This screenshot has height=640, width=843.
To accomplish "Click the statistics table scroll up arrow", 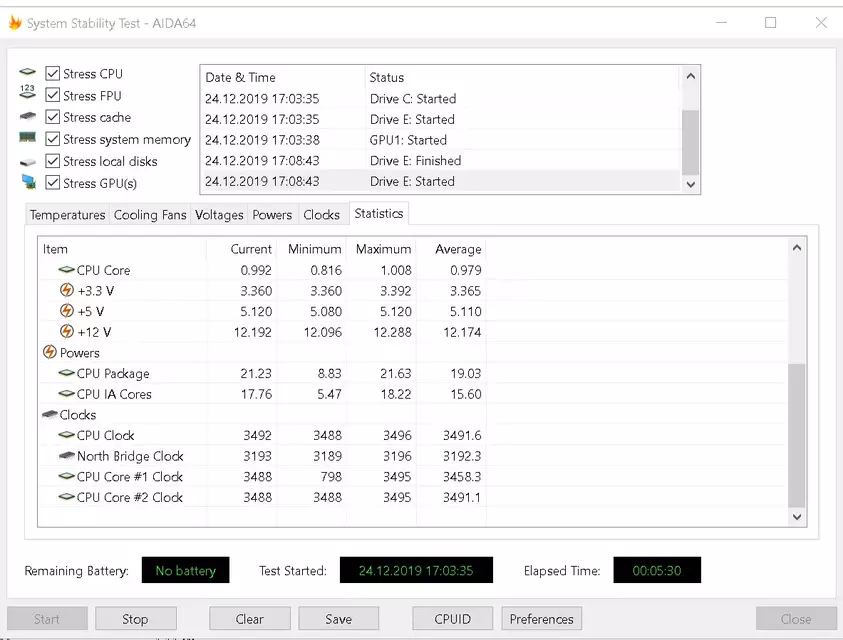I will click(x=797, y=247).
